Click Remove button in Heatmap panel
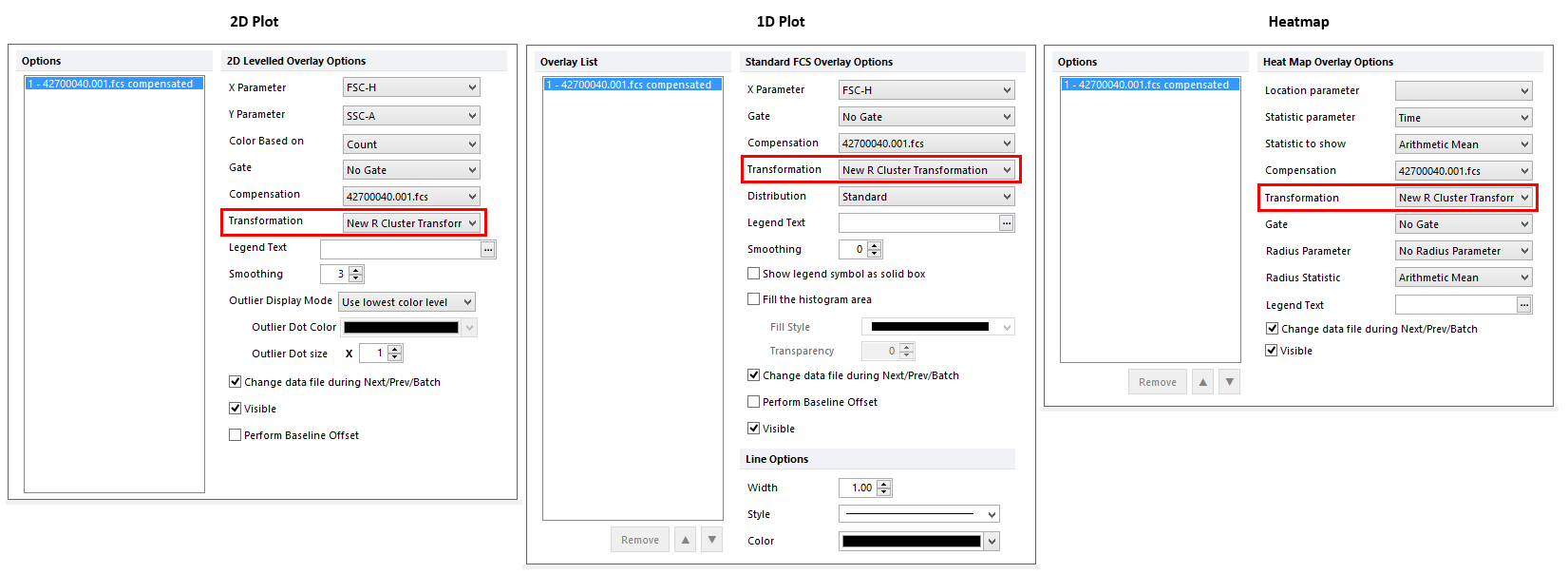This screenshot has height=574, width=1568. [x=1157, y=382]
